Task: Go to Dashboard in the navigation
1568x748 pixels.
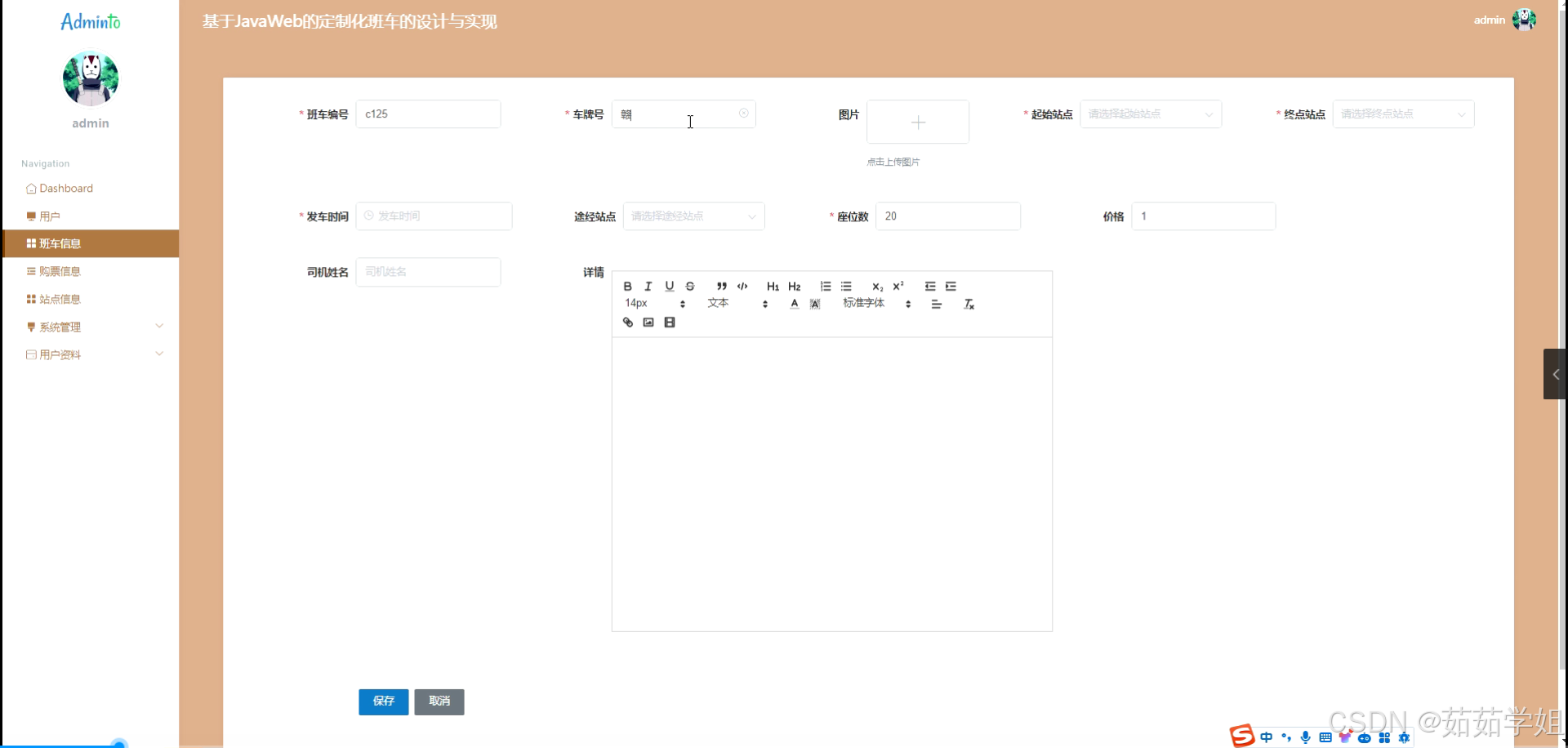Action: (66, 188)
